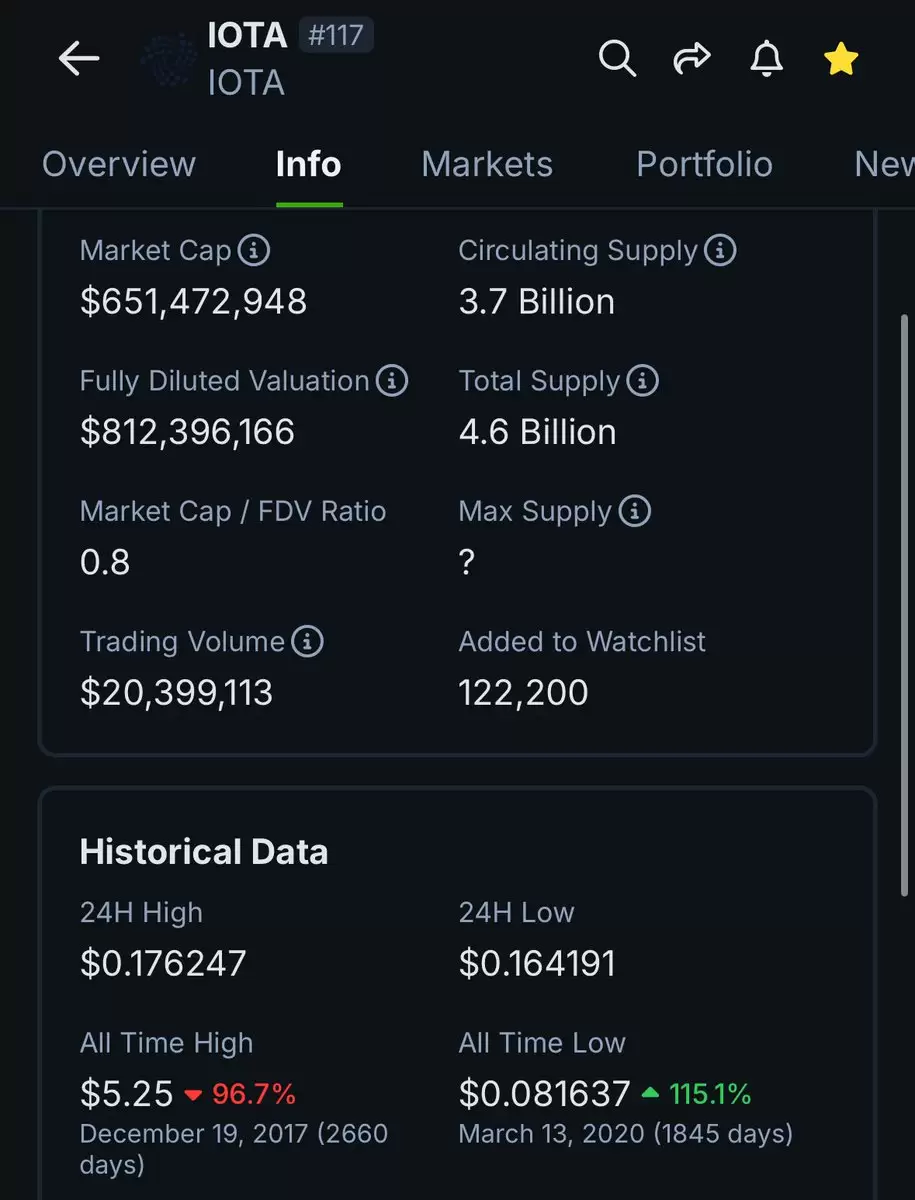Tap the back arrow icon
The image size is (915, 1200).
pos(79,60)
